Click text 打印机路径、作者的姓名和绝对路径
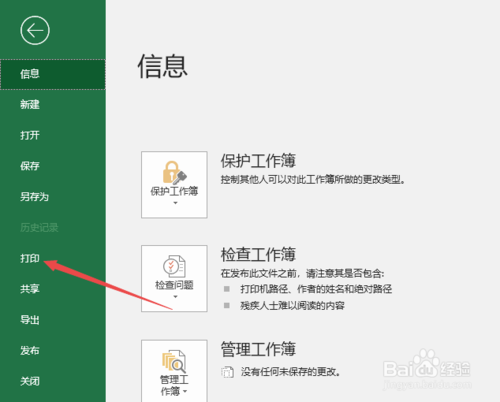Image resolution: width=500 pixels, height=402 pixels. (316, 289)
